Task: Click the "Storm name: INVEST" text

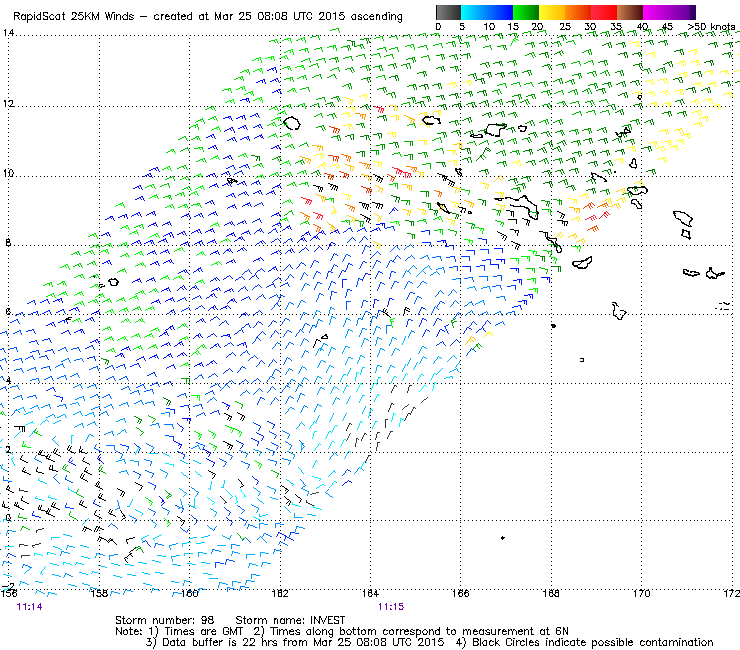Action: click(290, 620)
